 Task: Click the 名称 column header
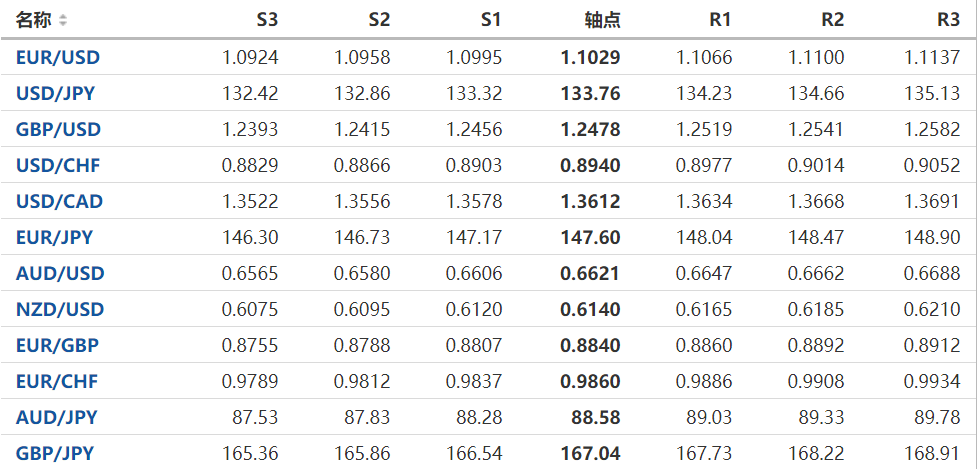[x=31, y=20]
